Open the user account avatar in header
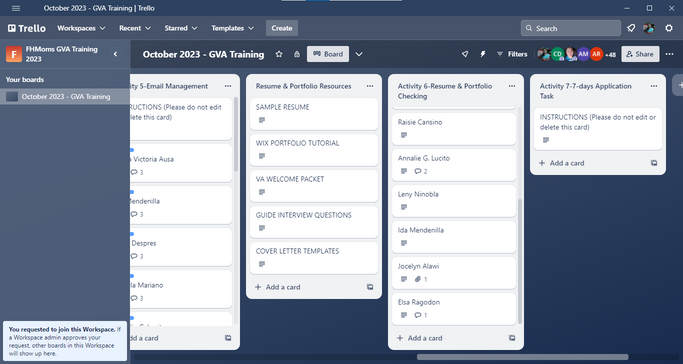This screenshot has width=683, height=364. [x=649, y=28]
